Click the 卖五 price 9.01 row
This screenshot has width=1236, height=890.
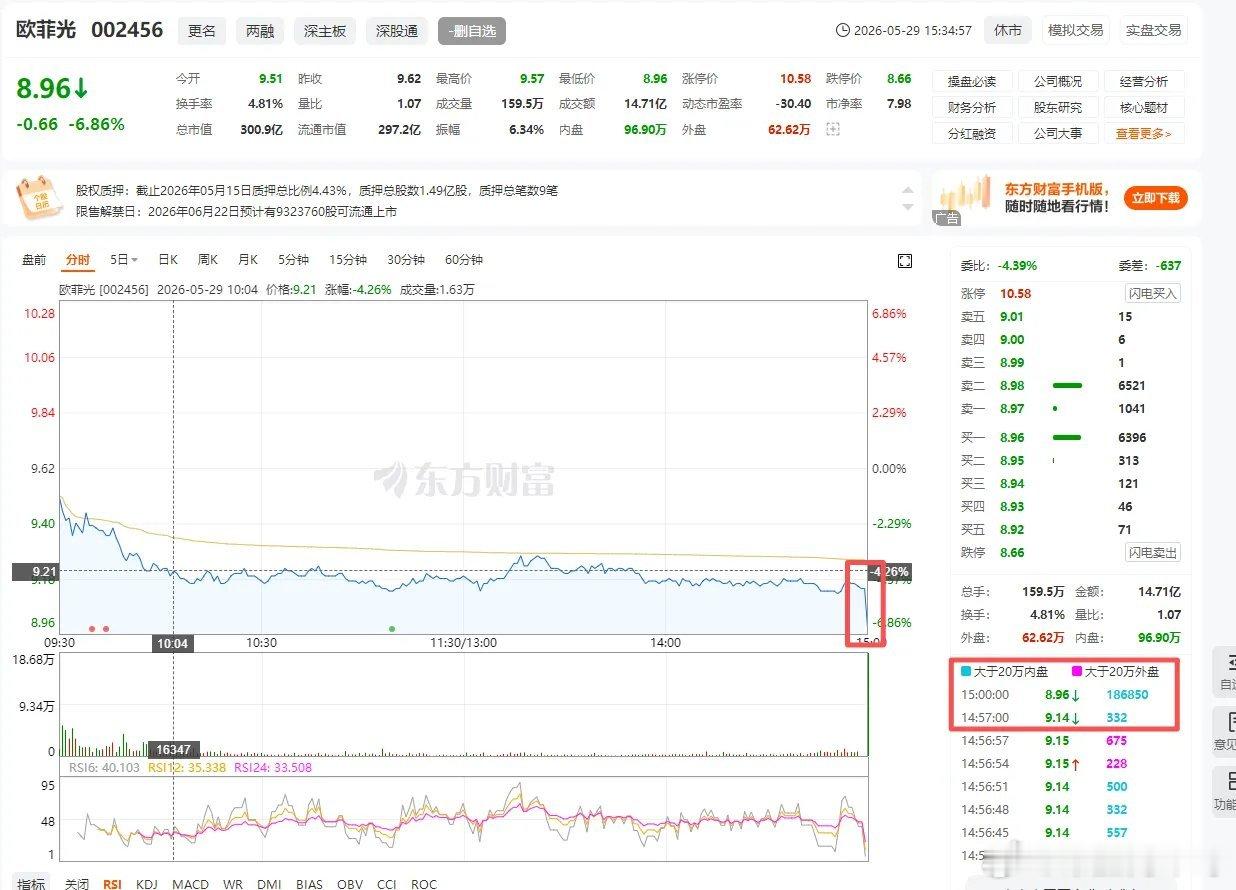coord(1069,317)
